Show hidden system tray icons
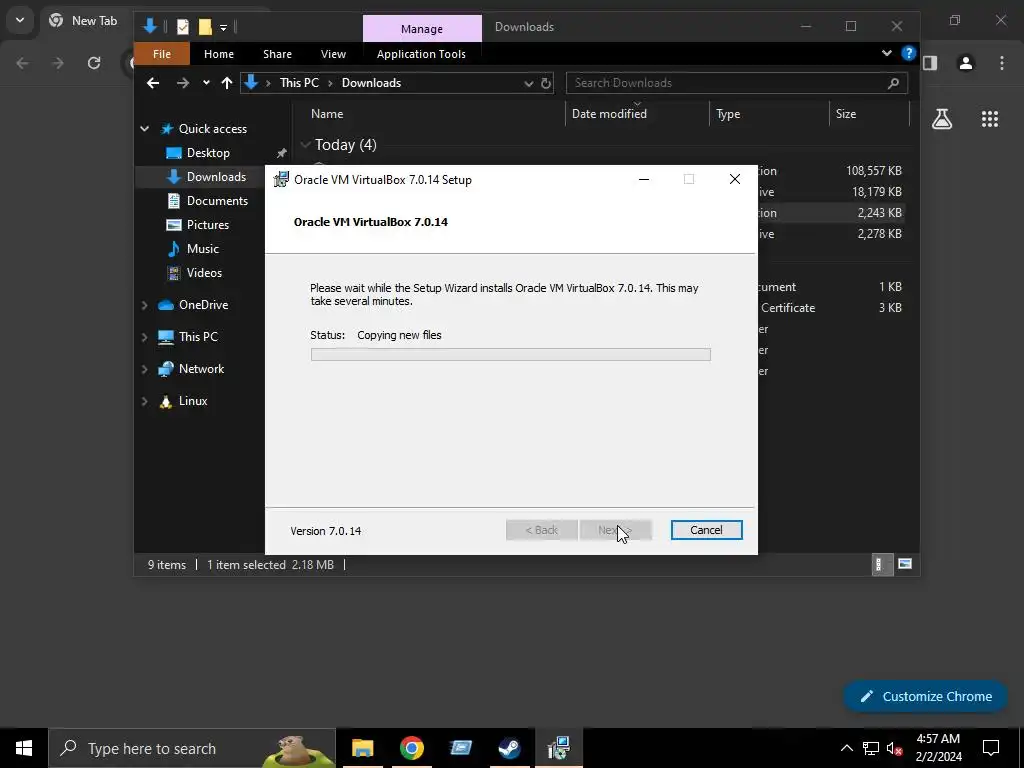The width and height of the screenshot is (1024, 768). pos(846,748)
